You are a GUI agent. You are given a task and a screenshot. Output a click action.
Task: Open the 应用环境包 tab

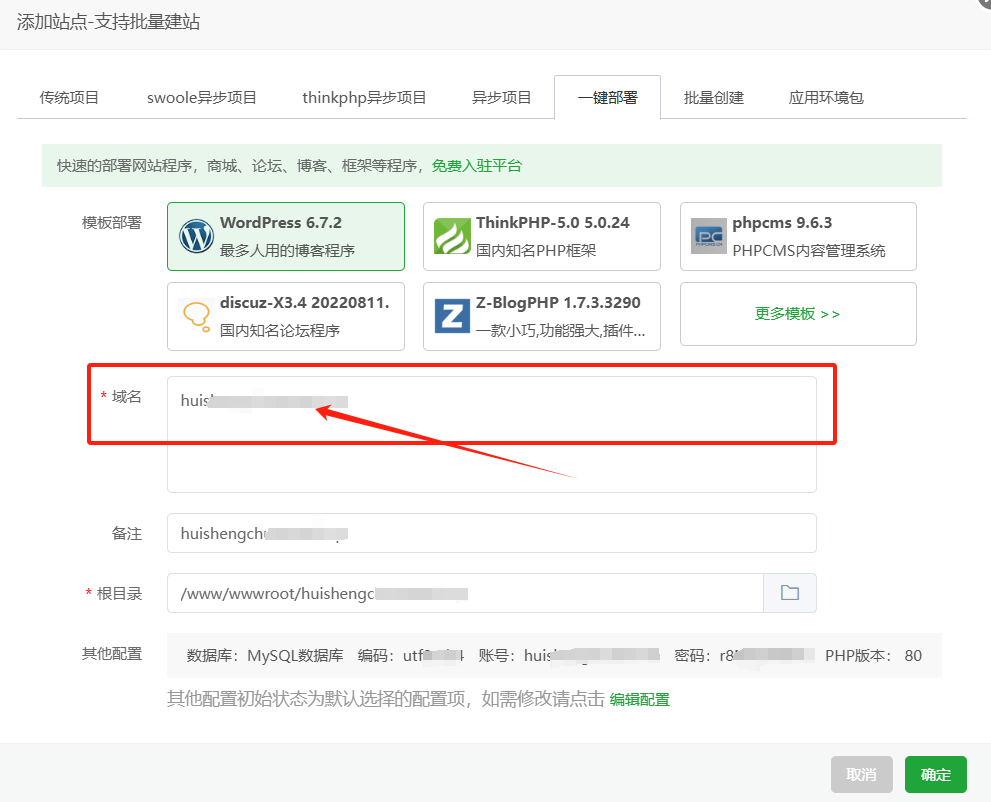(826, 97)
